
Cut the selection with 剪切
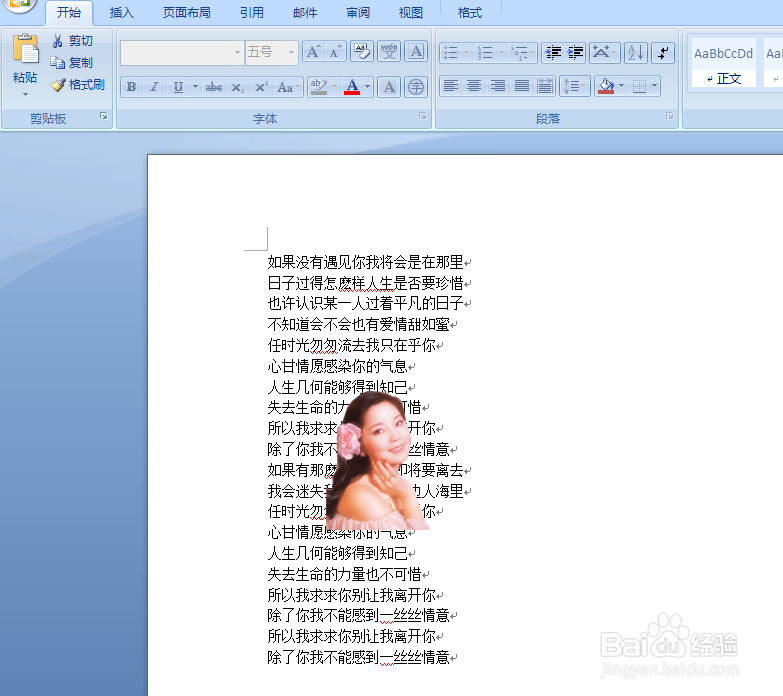tap(73, 41)
